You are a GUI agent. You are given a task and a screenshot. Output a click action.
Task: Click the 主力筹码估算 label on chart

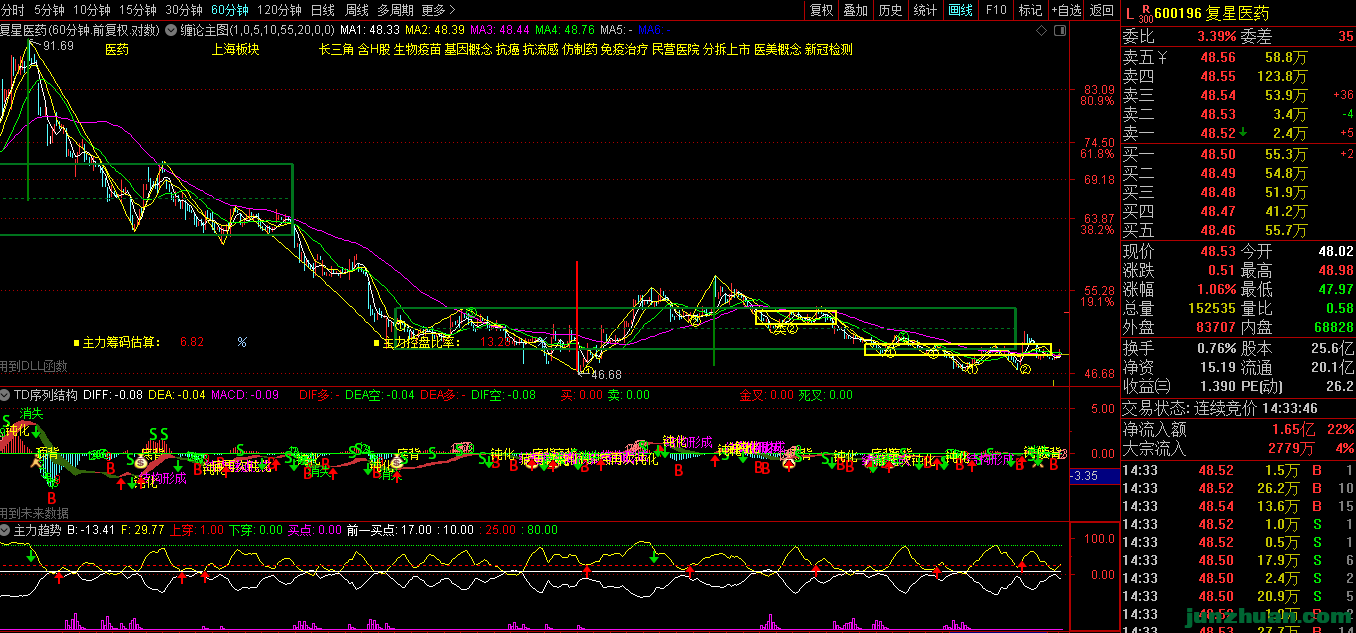pyautogui.click(x=121, y=342)
